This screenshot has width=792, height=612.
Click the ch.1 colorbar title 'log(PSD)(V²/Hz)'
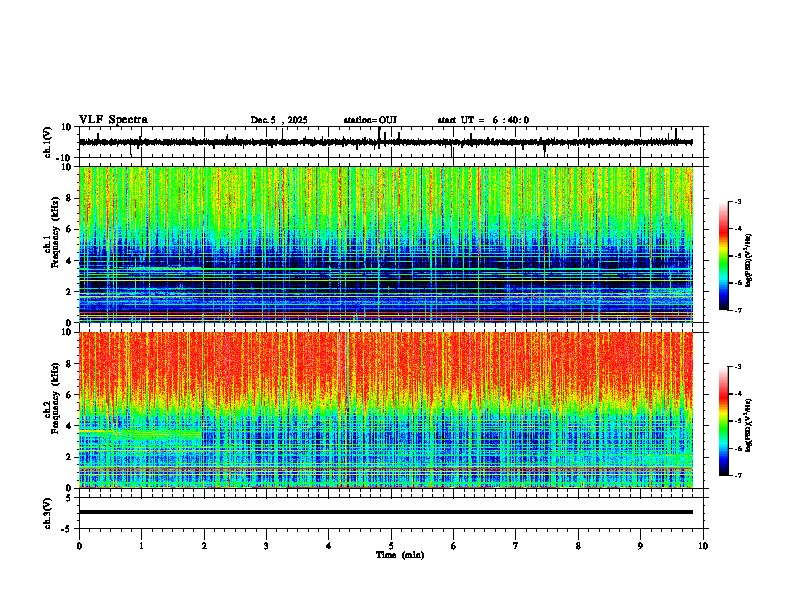pos(749,261)
